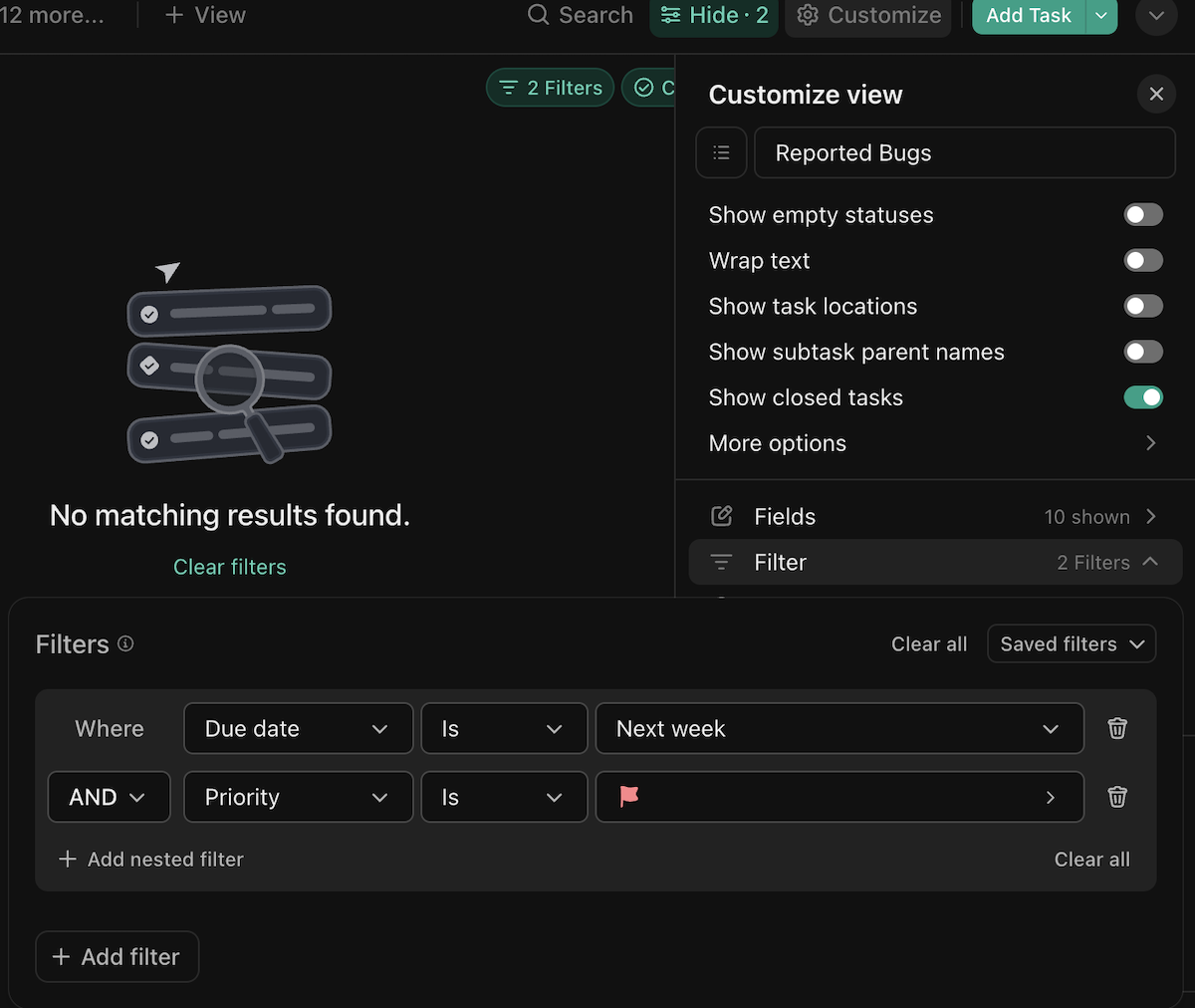Open Search
The width and height of the screenshot is (1195, 1008).
(x=580, y=16)
